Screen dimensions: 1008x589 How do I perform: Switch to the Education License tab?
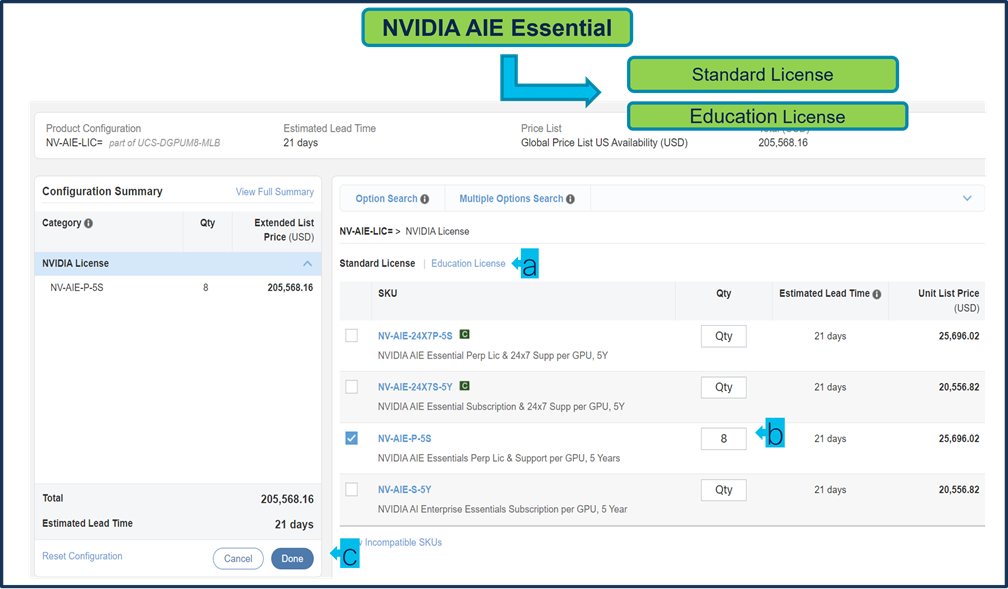(468, 264)
